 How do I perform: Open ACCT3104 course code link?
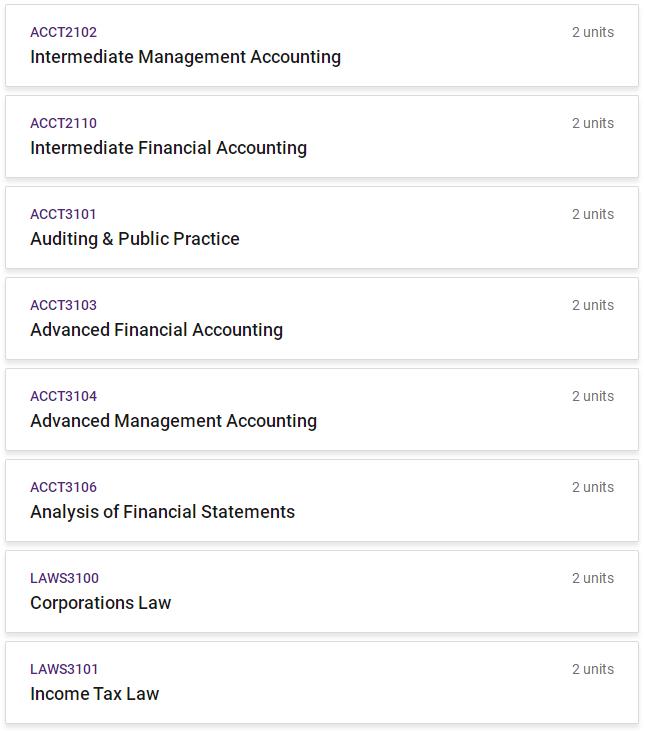click(x=63, y=396)
